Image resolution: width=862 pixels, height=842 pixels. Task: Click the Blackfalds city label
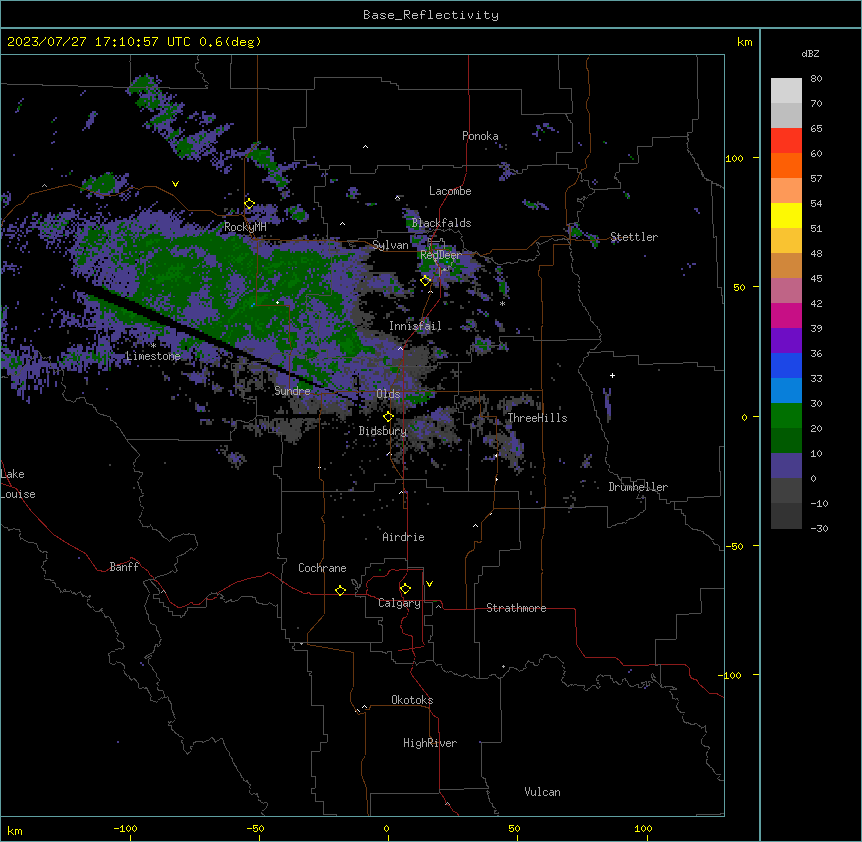click(441, 223)
